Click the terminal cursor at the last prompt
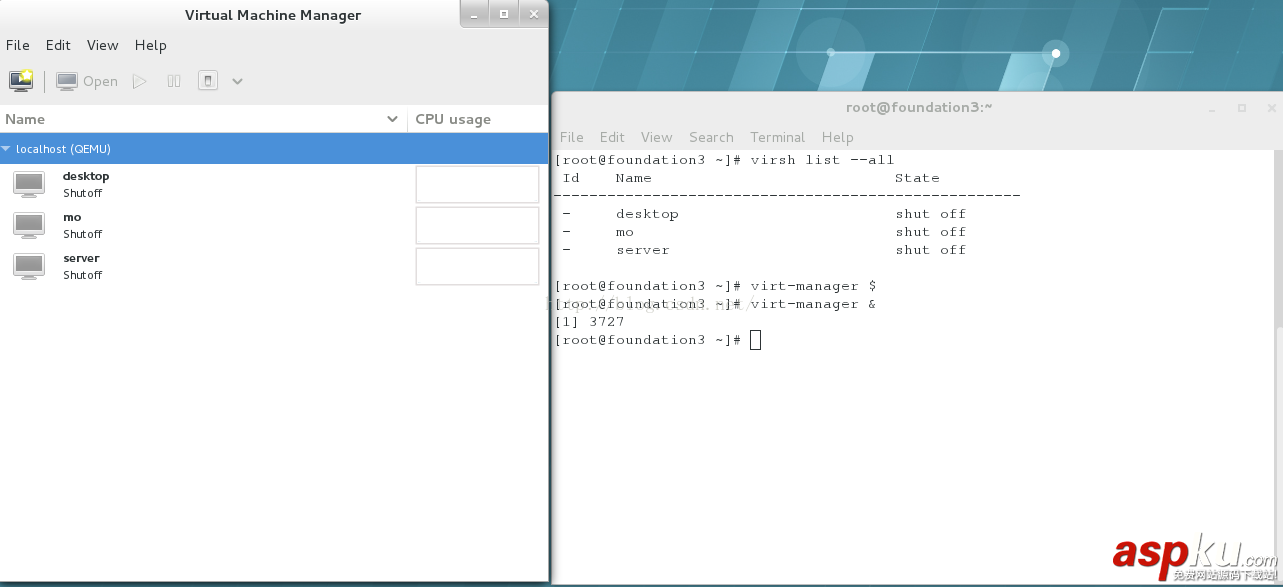This screenshot has width=1283, height=587. 755,340
